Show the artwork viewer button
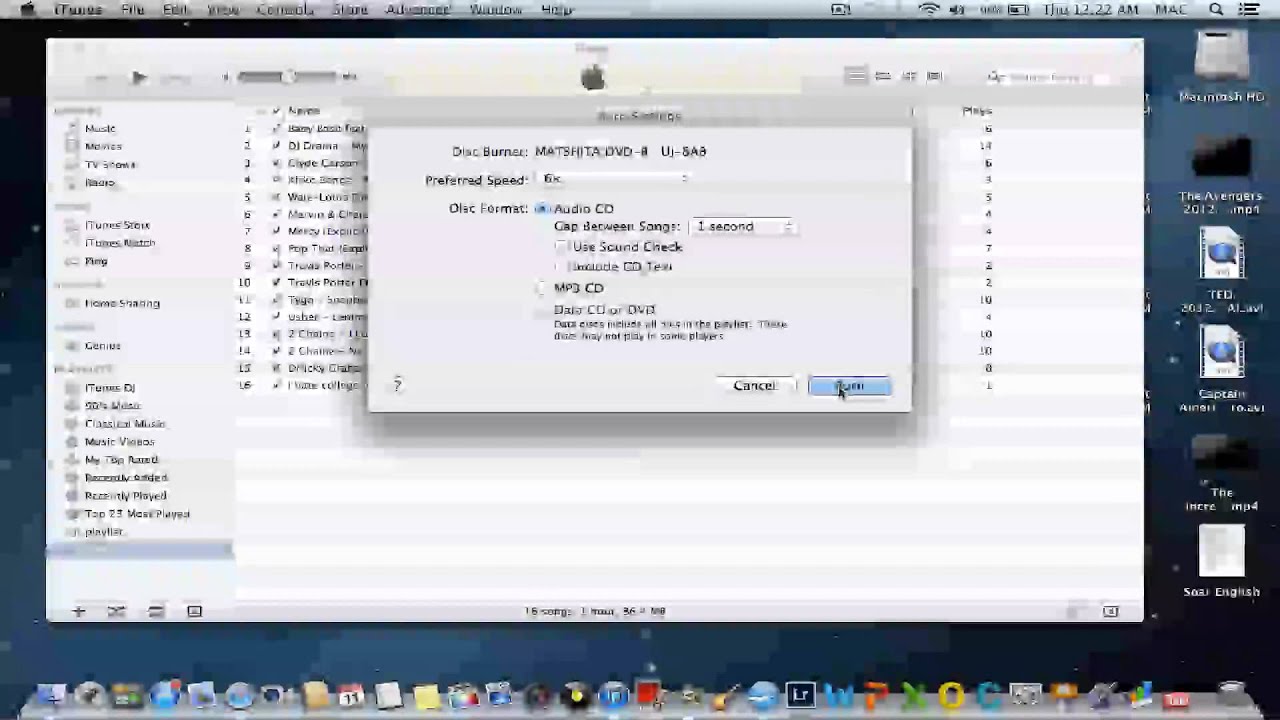 pos(194,611)
